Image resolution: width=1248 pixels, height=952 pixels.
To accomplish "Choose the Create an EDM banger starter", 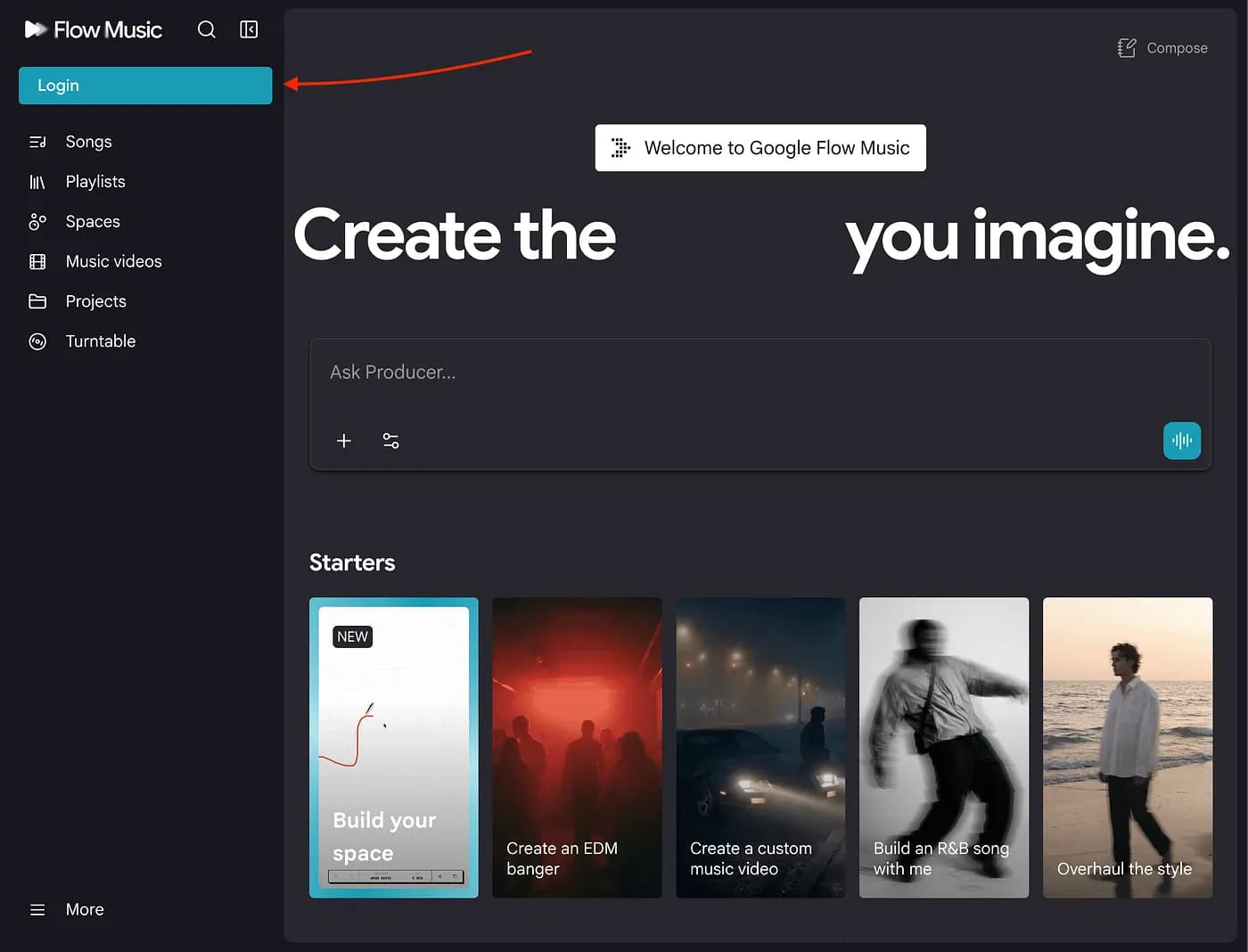I will click(x=578, y=748).
